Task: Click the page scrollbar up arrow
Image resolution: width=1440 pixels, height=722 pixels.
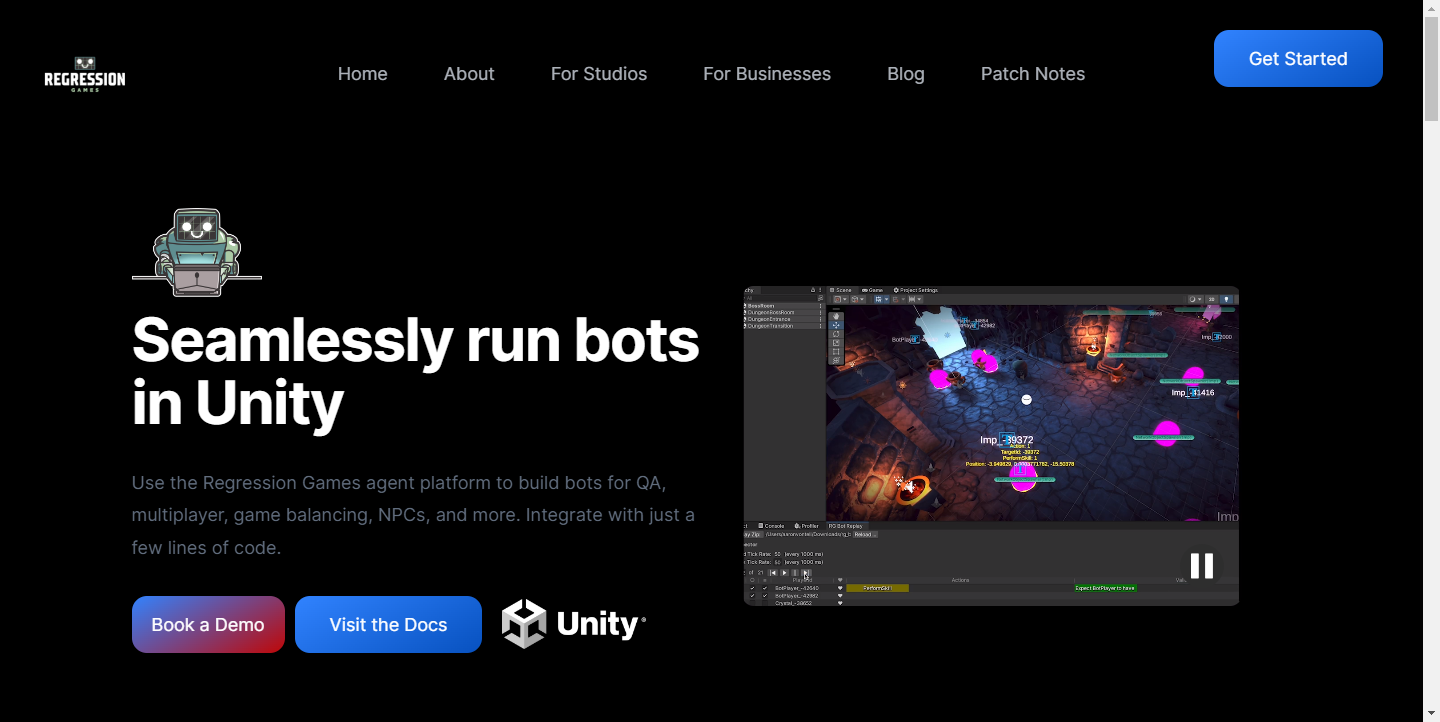Action: tap(1431, 8)
